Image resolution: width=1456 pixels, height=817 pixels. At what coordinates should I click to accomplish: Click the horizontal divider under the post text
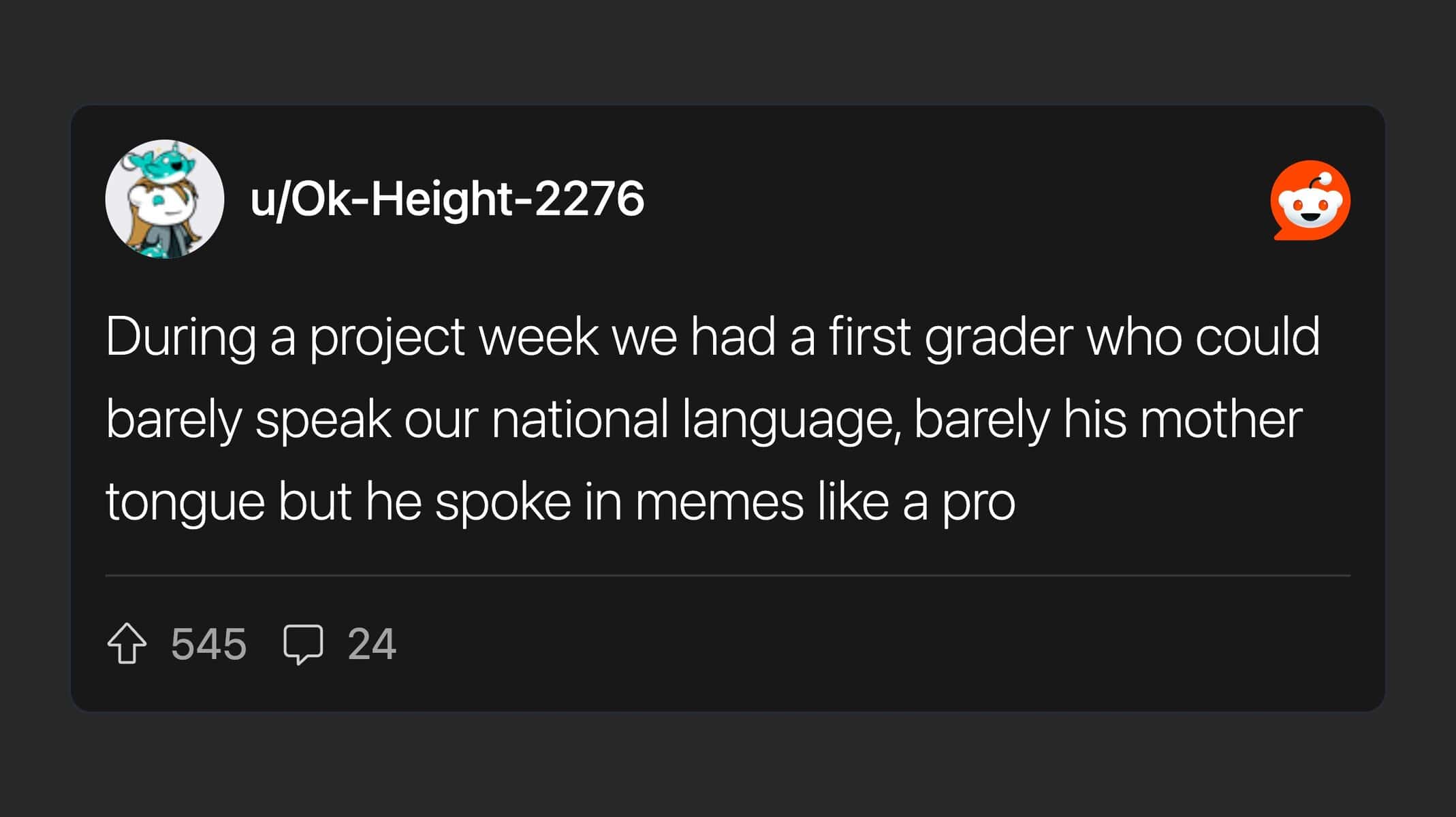pos(727,575)
